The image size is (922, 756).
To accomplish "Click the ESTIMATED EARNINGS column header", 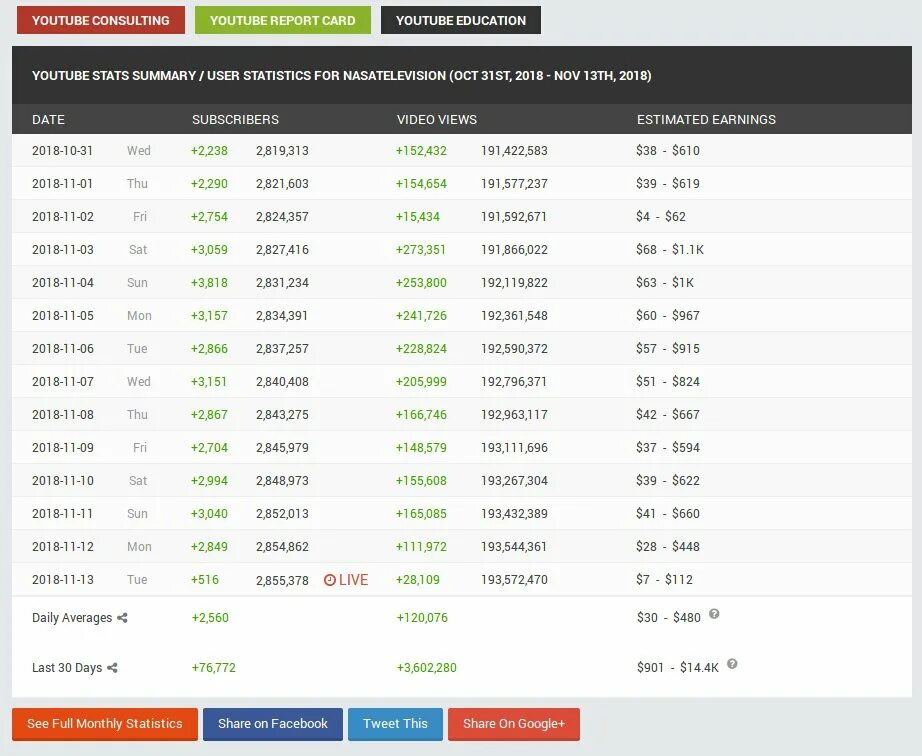I will 706,119.
